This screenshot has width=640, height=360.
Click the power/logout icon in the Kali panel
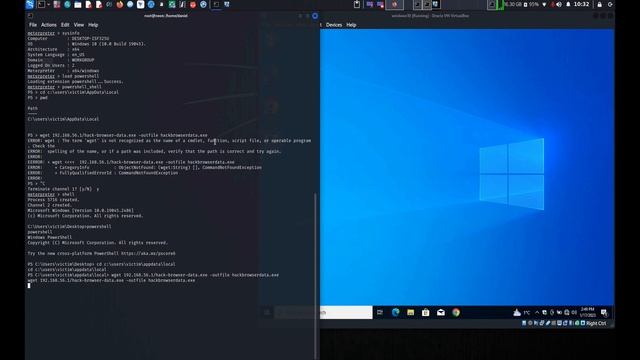point(610,4)
